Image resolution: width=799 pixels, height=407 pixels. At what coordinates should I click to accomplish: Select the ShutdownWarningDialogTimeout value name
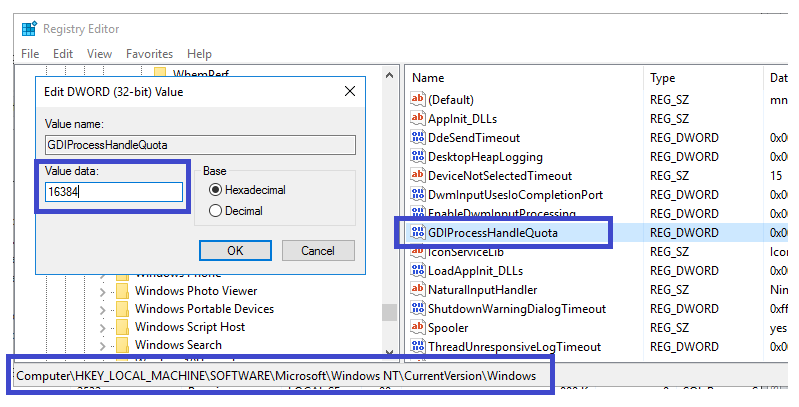click(x=517, y=309)
